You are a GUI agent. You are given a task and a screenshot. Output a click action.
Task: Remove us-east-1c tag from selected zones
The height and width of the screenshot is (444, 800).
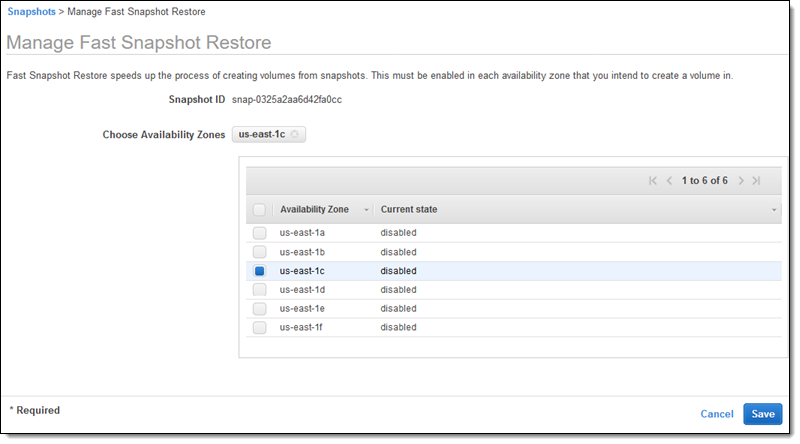coord(295,134)
